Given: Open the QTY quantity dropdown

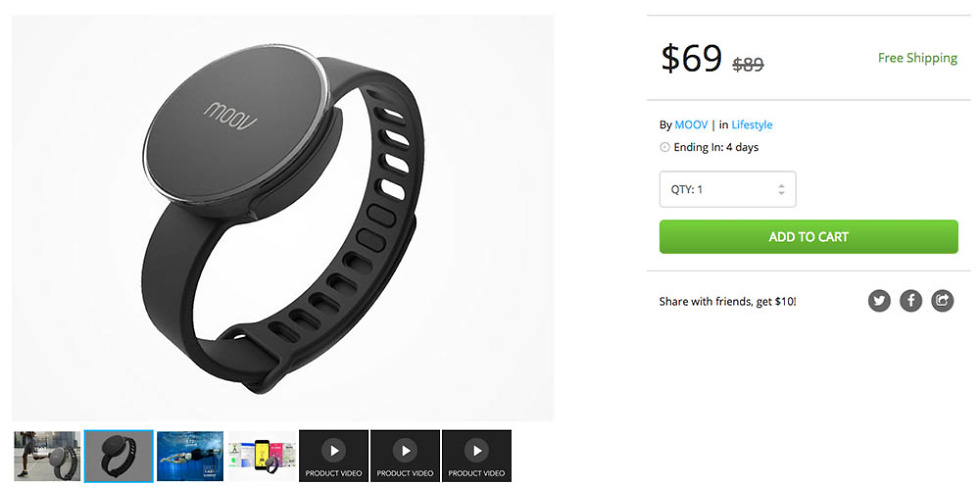Looking at the screenshot, I should pyautogui.click(x=728, y=189).
